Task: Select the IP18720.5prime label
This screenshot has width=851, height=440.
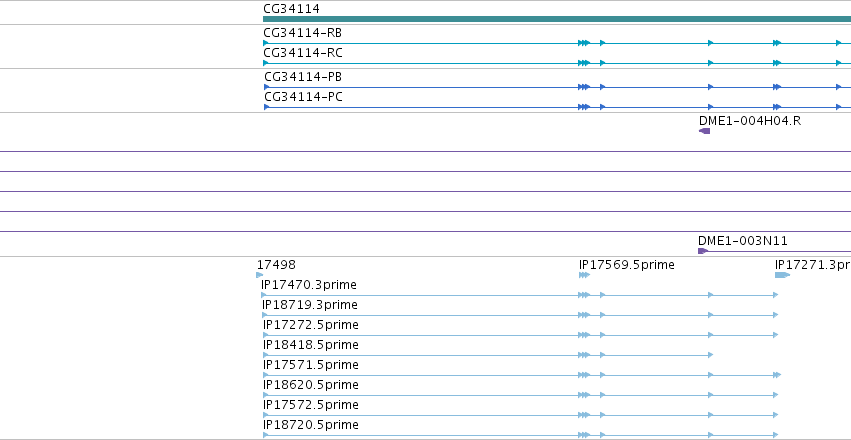Action: tap(311, 425)
